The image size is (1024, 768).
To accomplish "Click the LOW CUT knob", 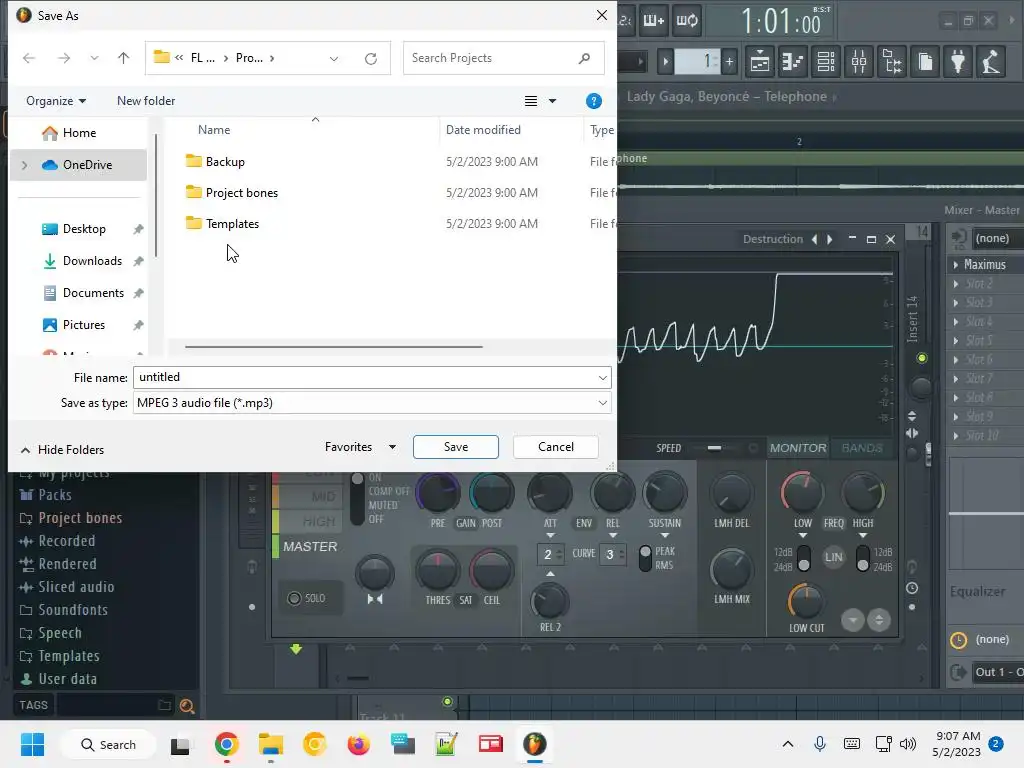I will (x=806, y=601).
